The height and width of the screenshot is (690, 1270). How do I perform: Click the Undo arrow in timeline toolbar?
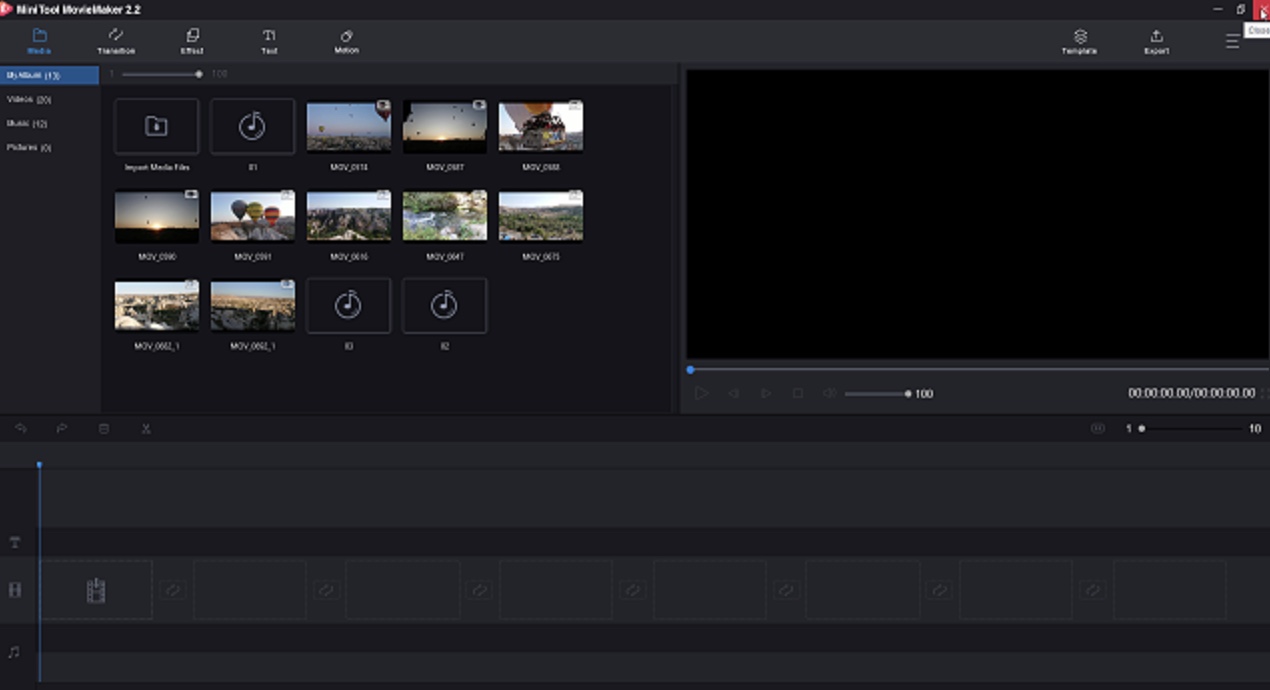21,428
